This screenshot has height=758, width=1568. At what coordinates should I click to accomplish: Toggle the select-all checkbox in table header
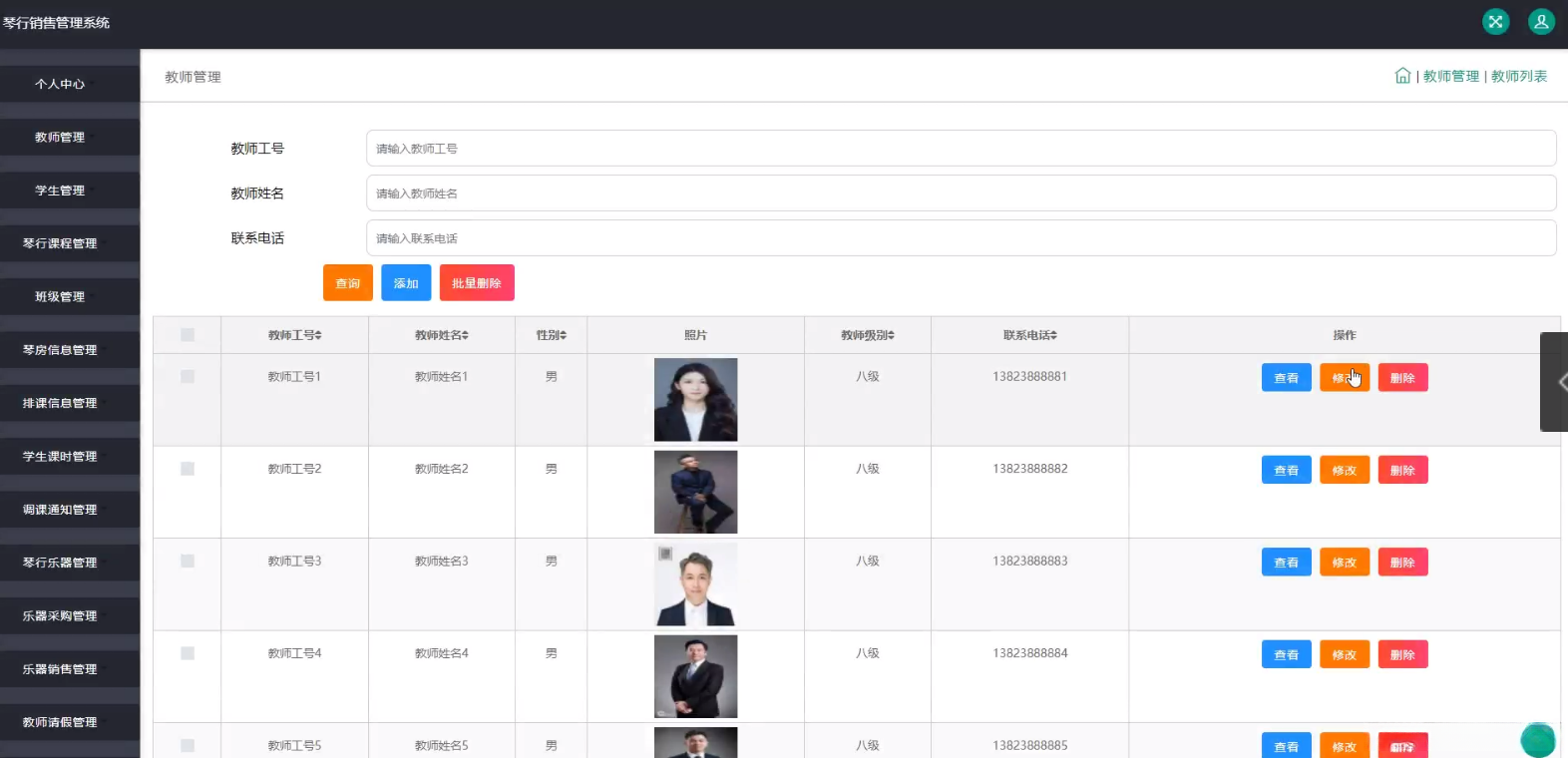[x=188, y=335]
